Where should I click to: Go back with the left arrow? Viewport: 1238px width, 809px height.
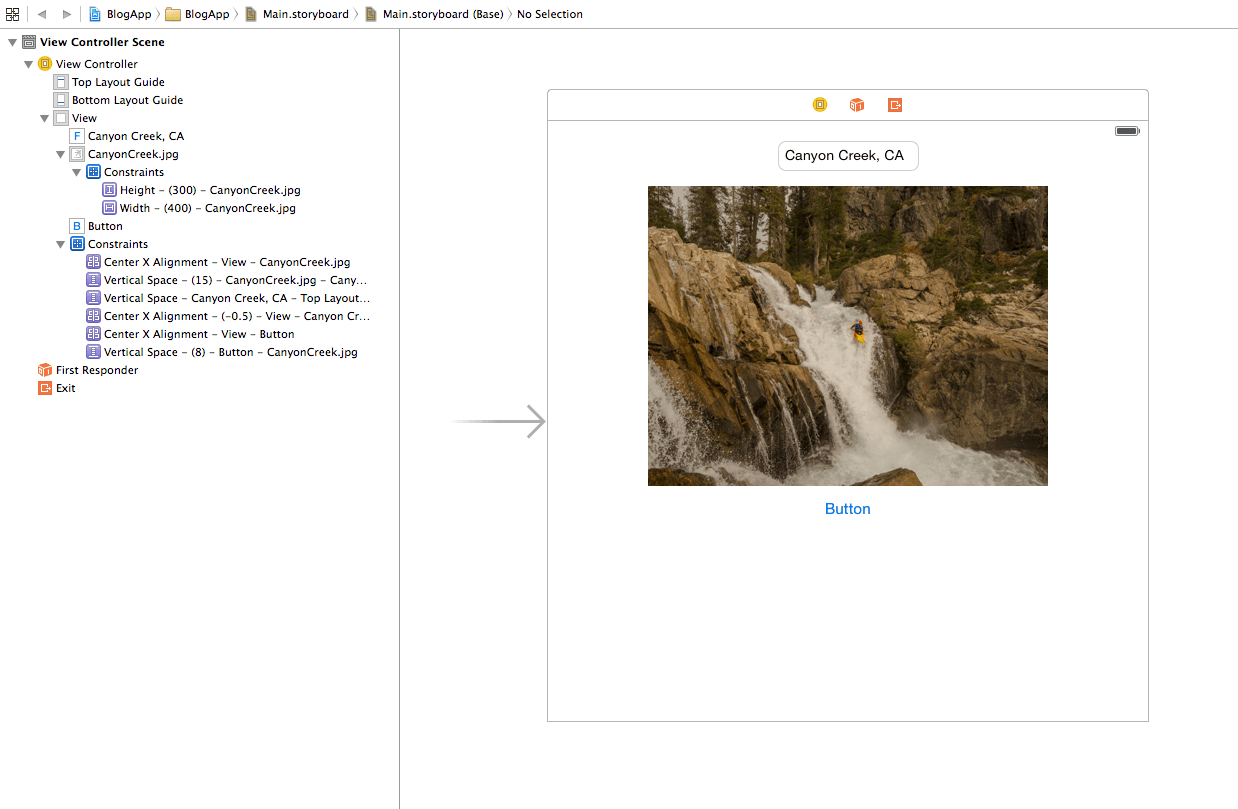coord(42,14)
